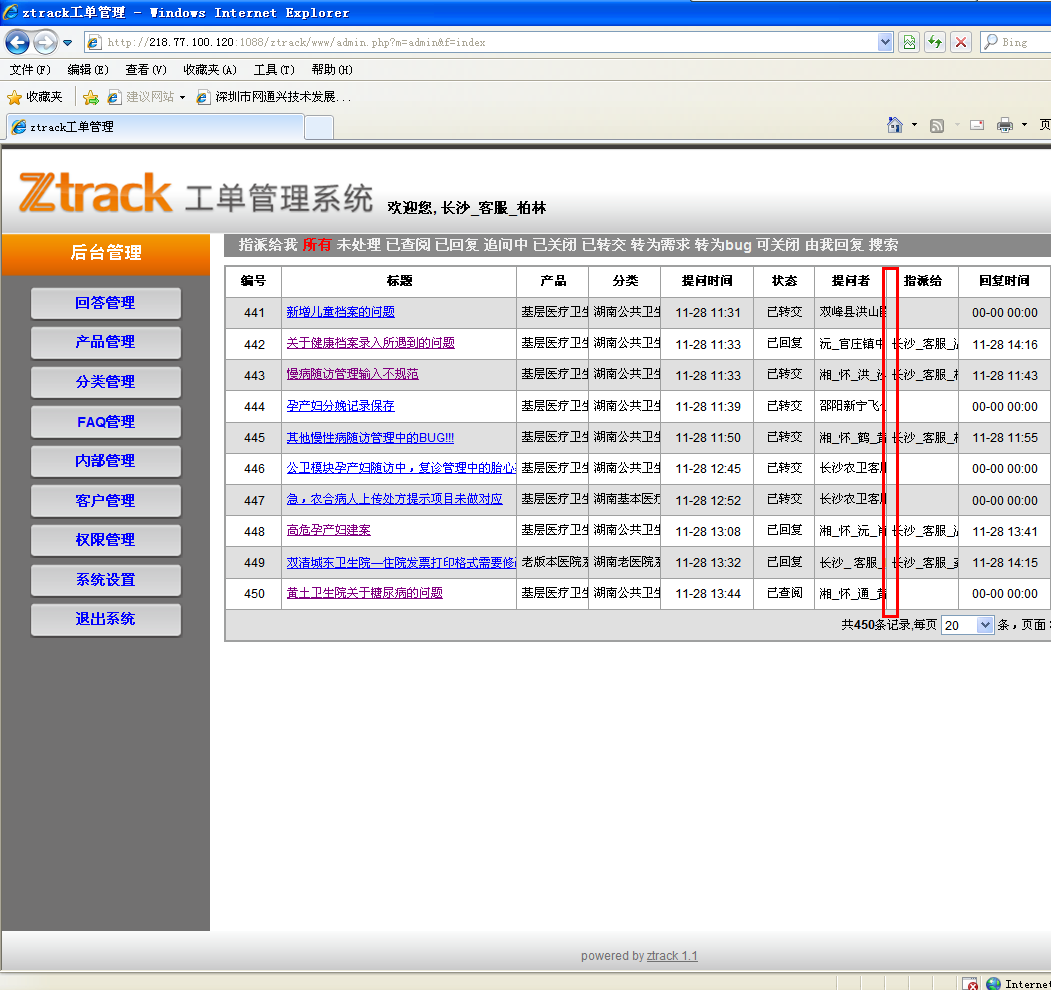Image resolution: width=1051 pixels, height=990 pixels.
Task: Select the 指派给我 filter
Action: tap(267, 245)
